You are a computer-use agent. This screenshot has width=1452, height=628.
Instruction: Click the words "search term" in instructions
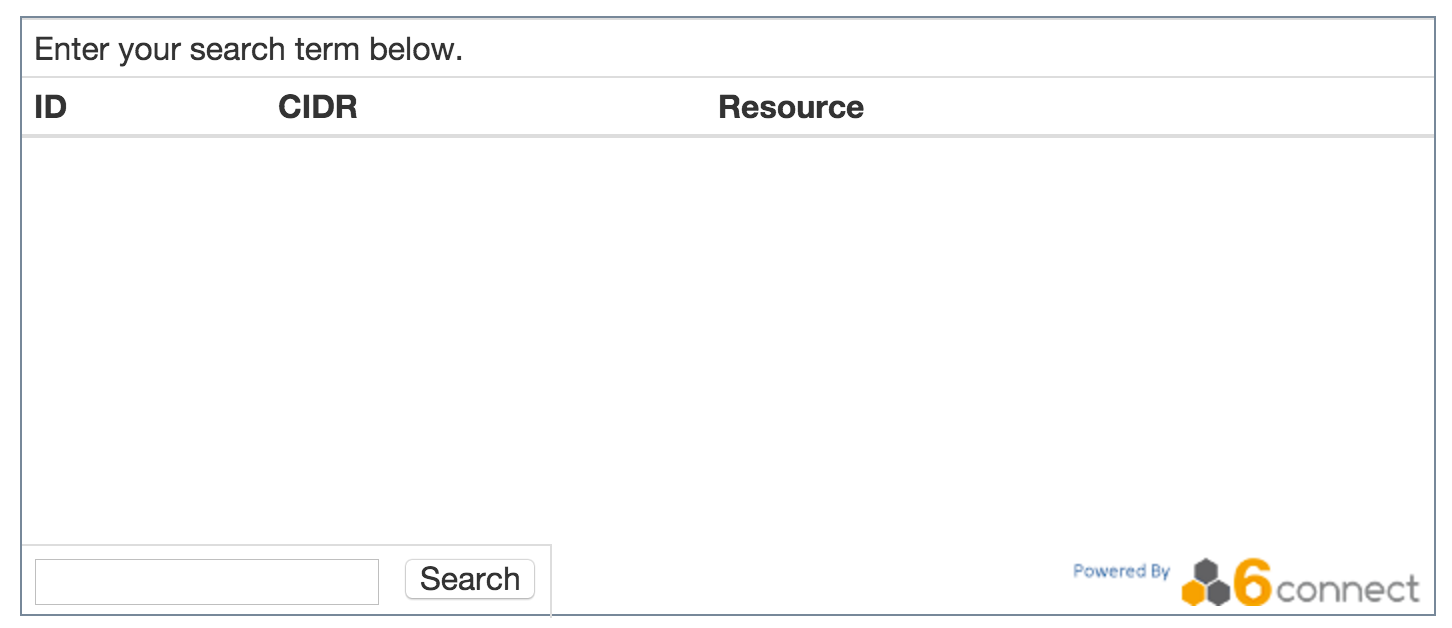(x=249, y=49)
